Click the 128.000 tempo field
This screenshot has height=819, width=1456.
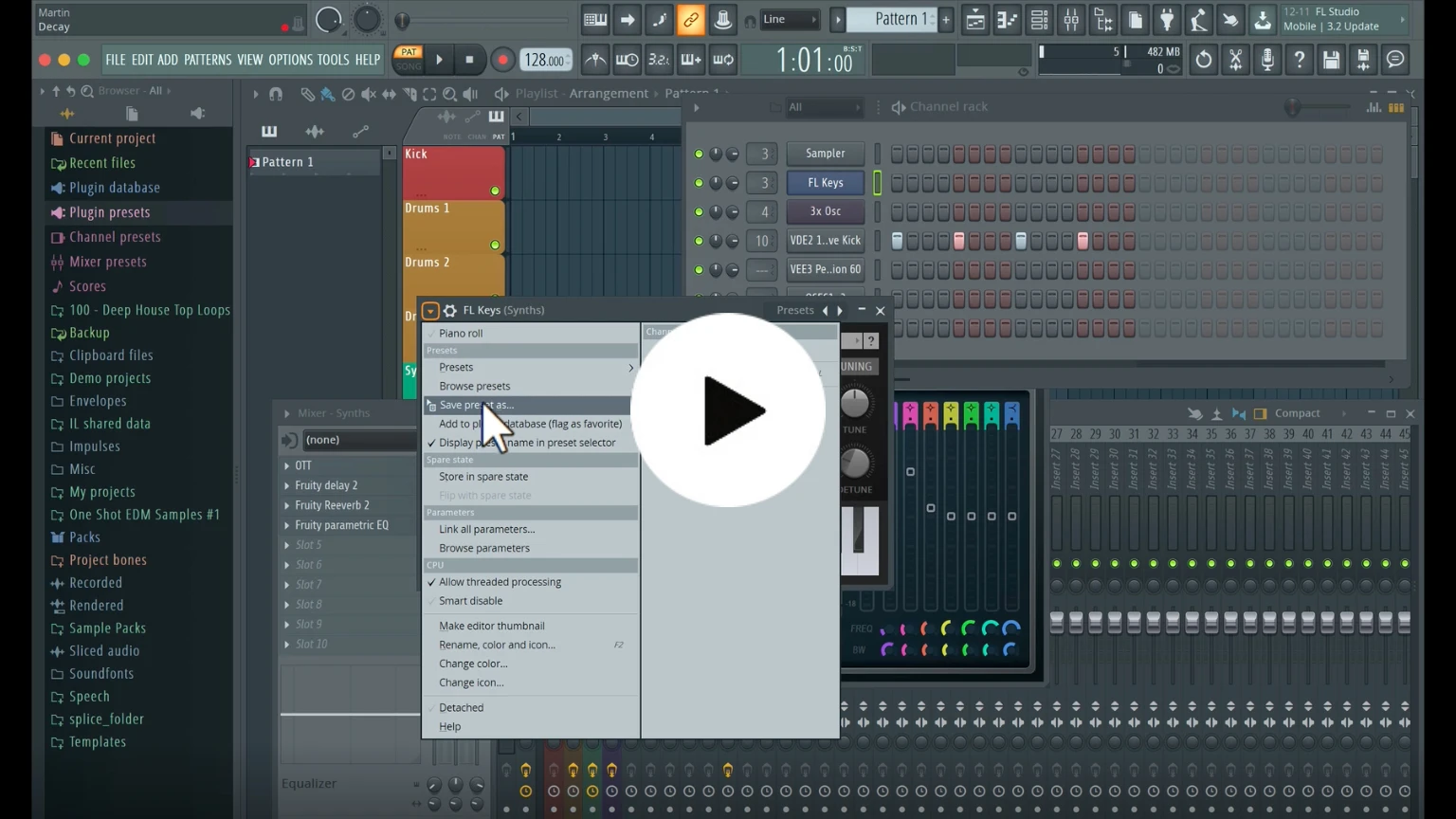[x=546, y=60]
